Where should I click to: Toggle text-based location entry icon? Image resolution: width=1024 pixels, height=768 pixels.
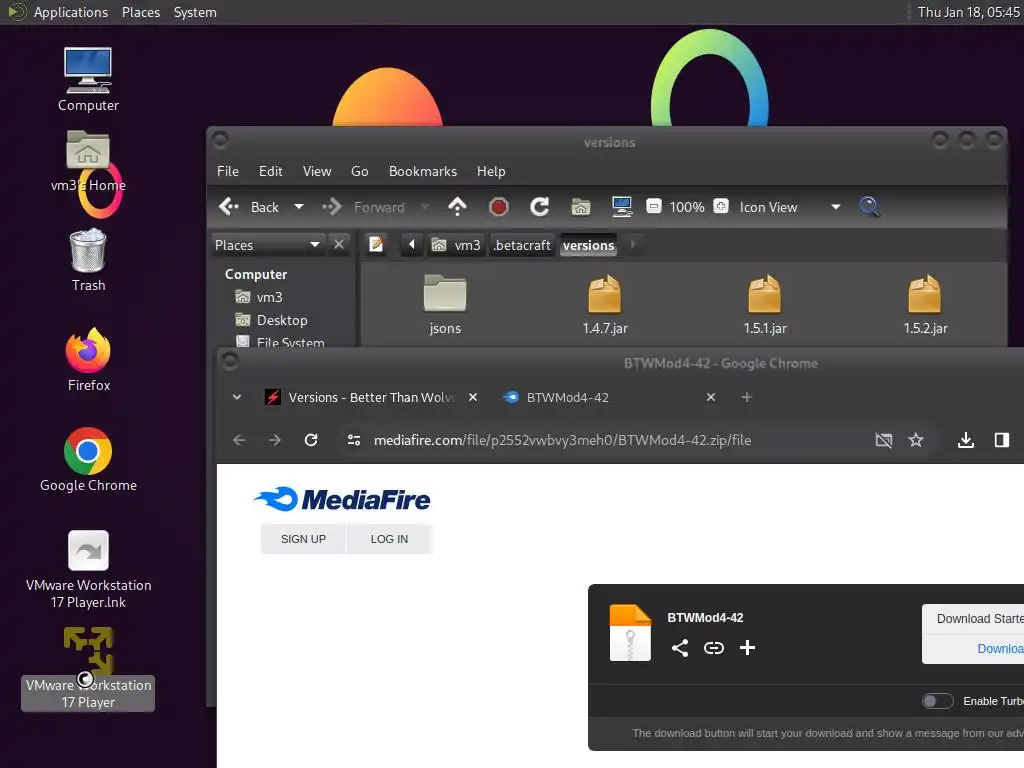click(x=376, y=245)
